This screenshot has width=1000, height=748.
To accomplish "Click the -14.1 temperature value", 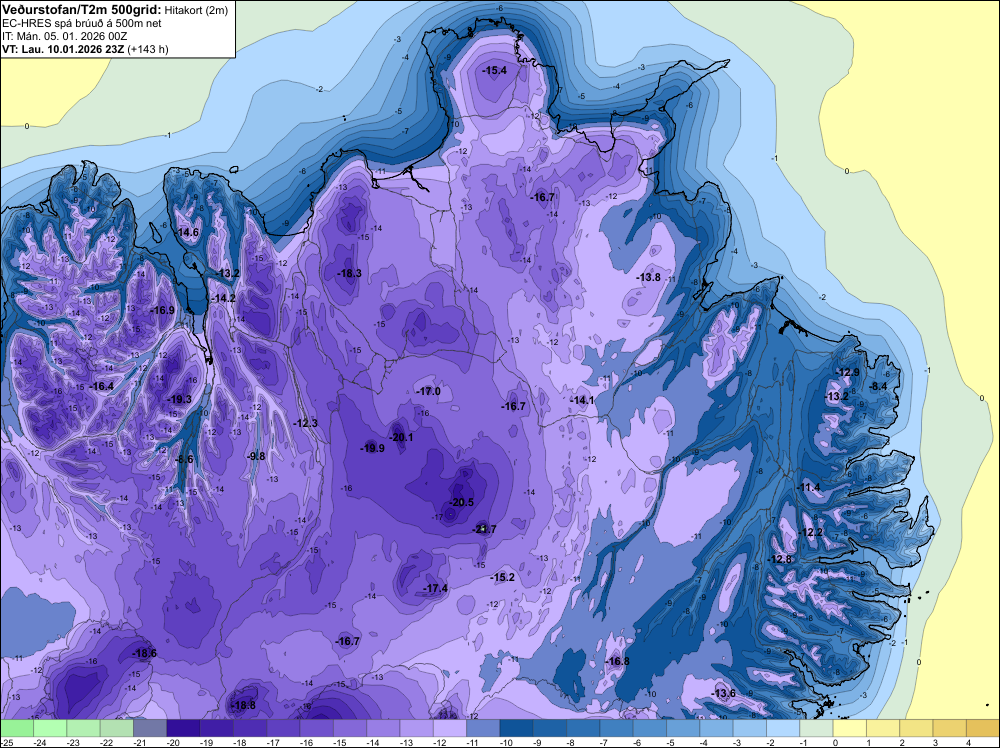I will pyautogui.click(x=582, y=400).
